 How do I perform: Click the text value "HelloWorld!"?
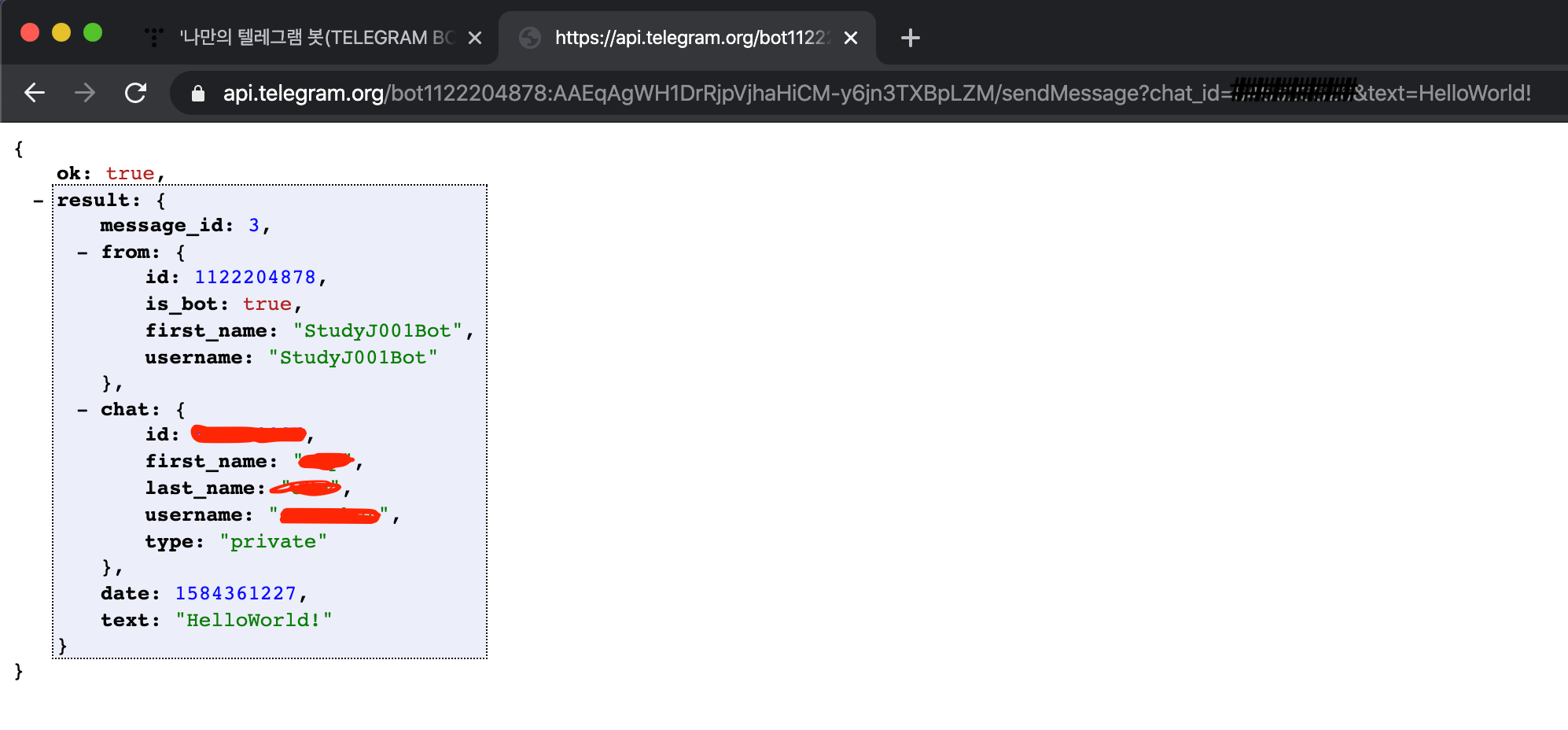pyautogui.click(x=253, y=621)
